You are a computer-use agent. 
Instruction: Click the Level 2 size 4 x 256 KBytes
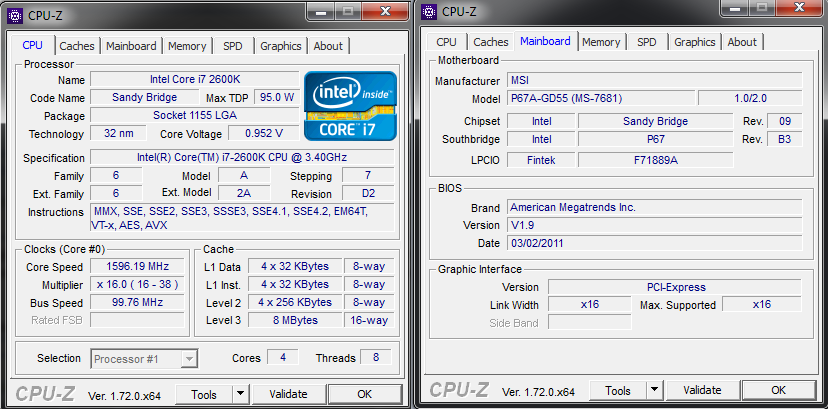(x=295, y=302)
